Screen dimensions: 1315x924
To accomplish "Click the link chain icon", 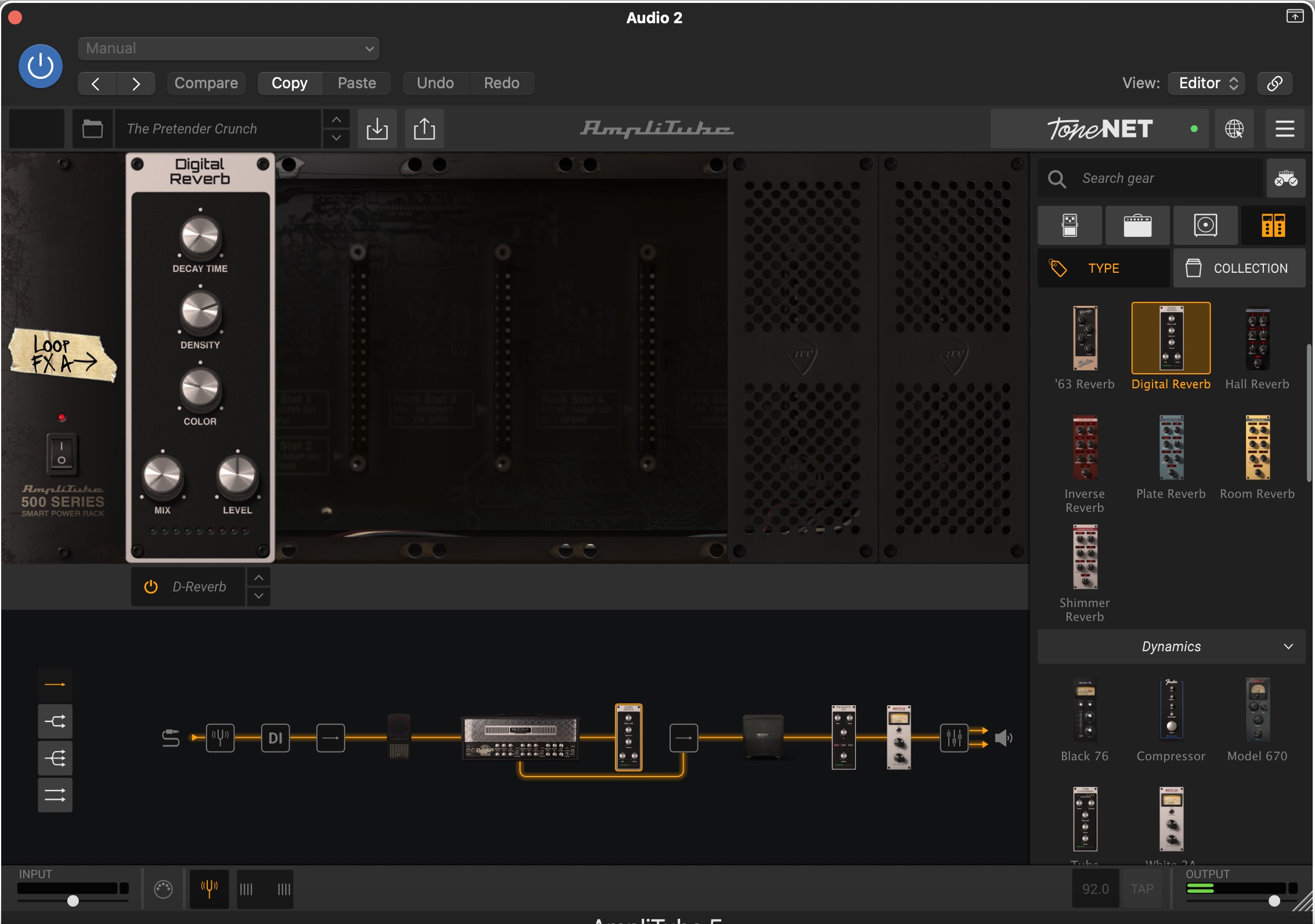I will click(x=1274, y=83).
